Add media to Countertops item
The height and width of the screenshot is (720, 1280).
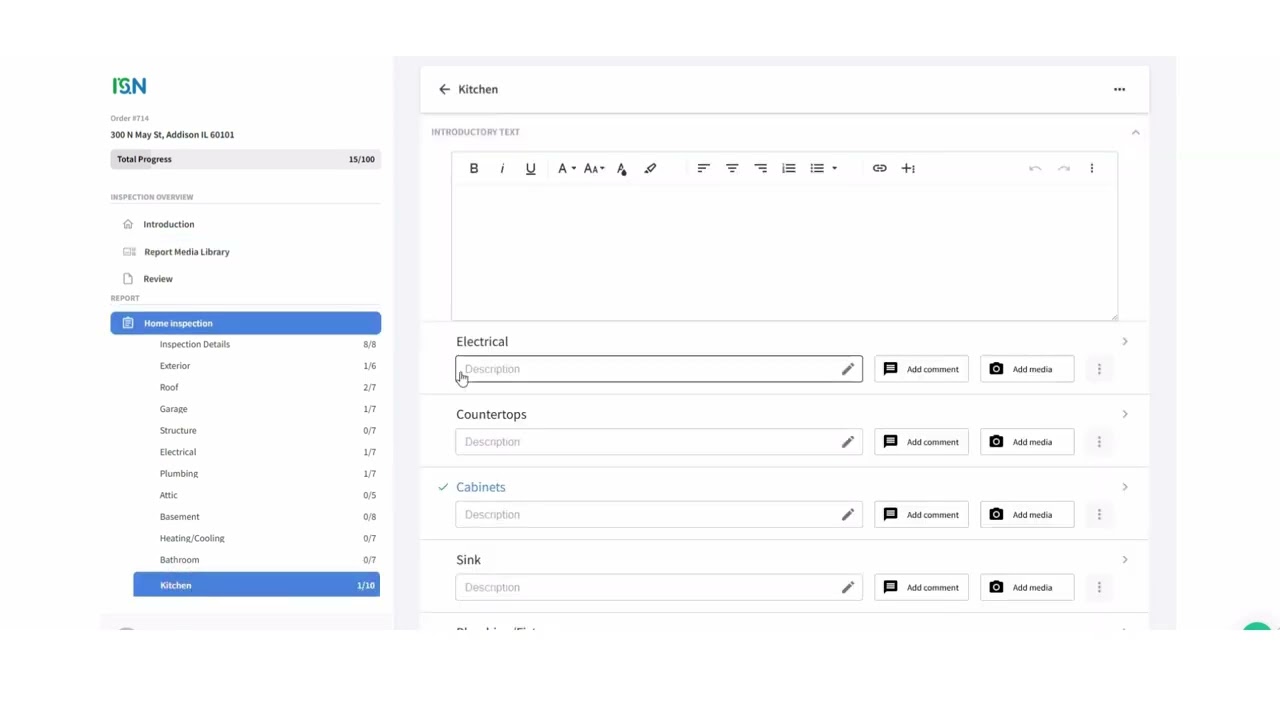coord(1027,442)
